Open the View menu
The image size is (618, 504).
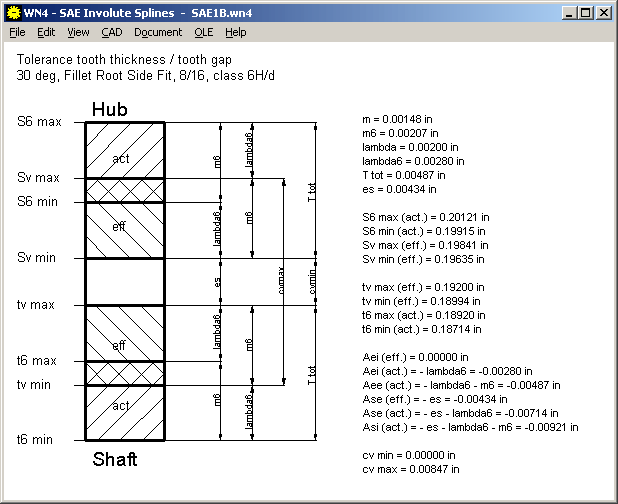click(x=78, y=32)
